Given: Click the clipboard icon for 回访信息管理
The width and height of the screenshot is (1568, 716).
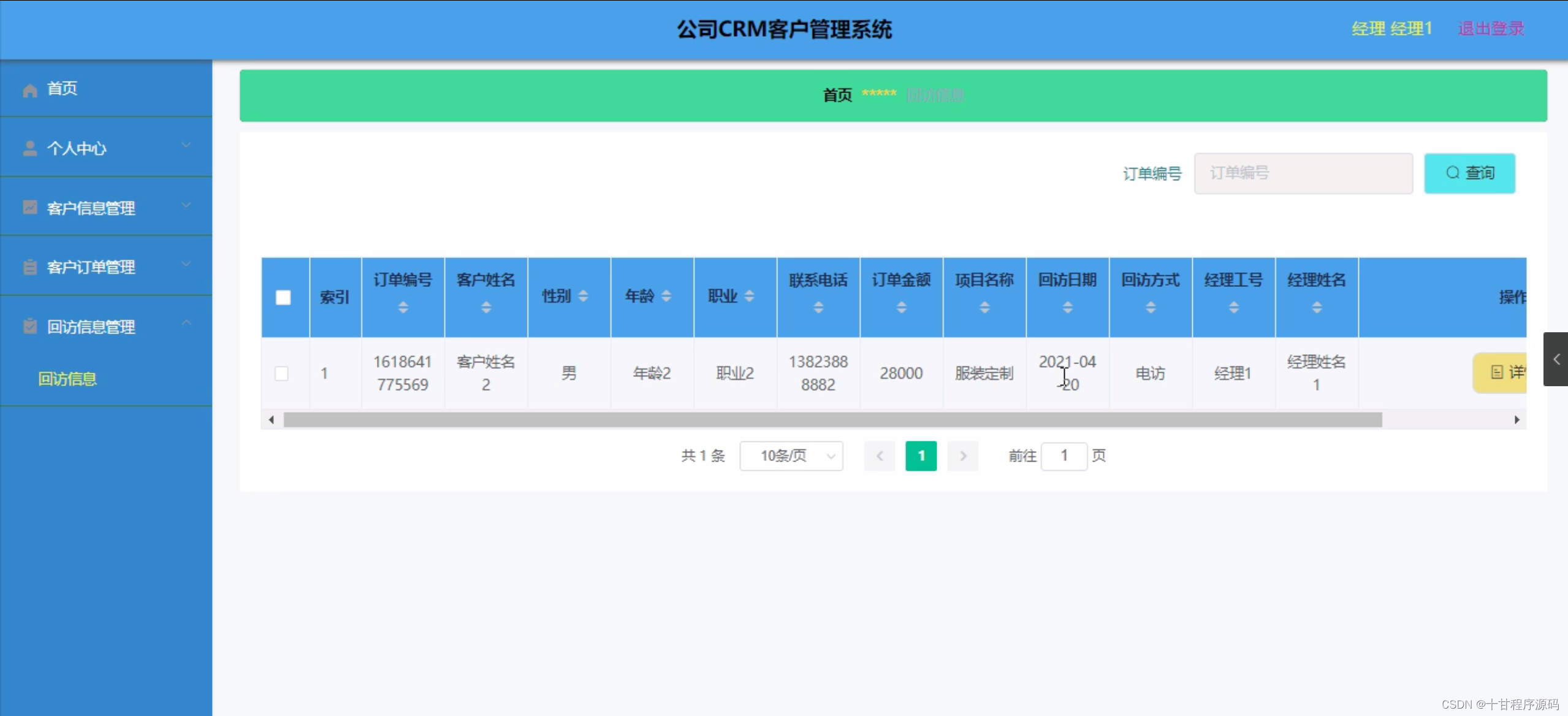Looking at the screenshot, I should (29, 326).
